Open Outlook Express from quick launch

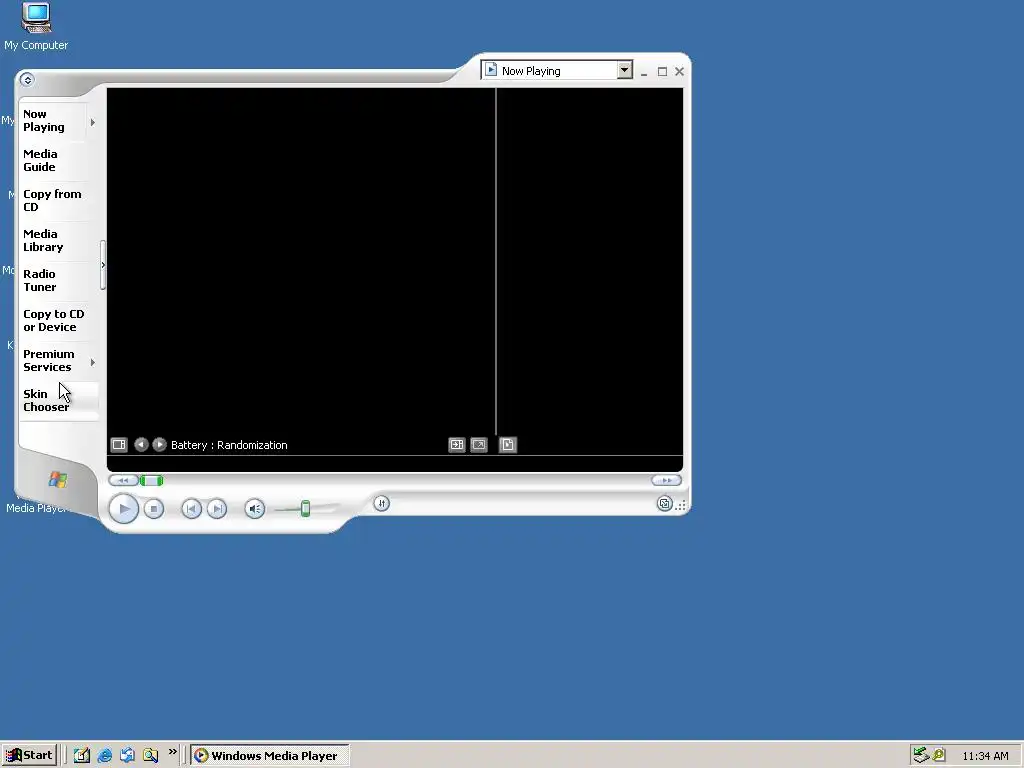coord(127,755)
